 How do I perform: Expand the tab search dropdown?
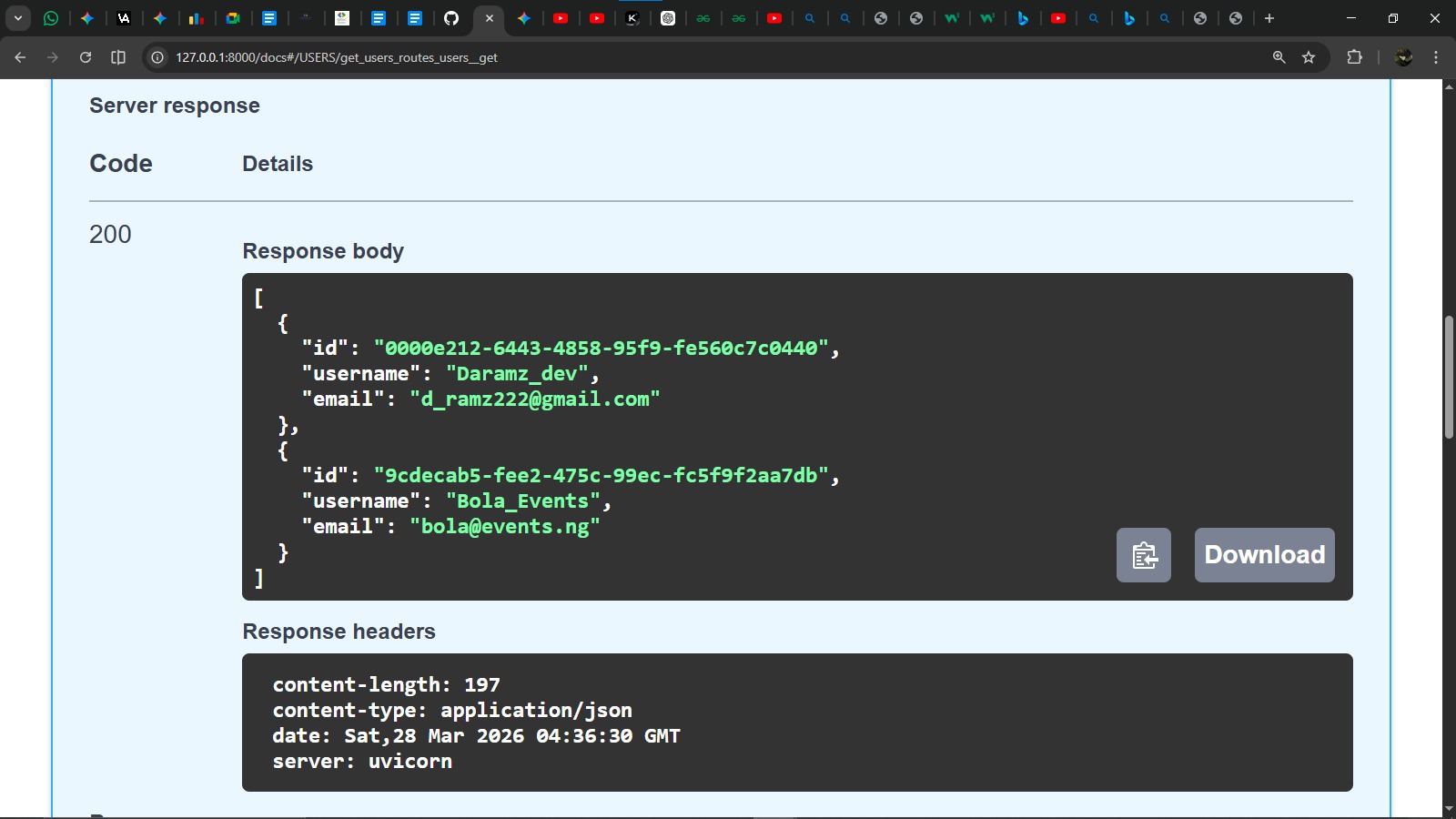17,18
